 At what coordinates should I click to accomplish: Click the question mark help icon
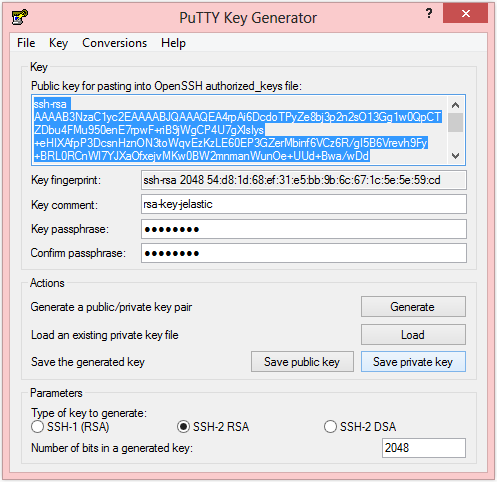tap(429, 13)
